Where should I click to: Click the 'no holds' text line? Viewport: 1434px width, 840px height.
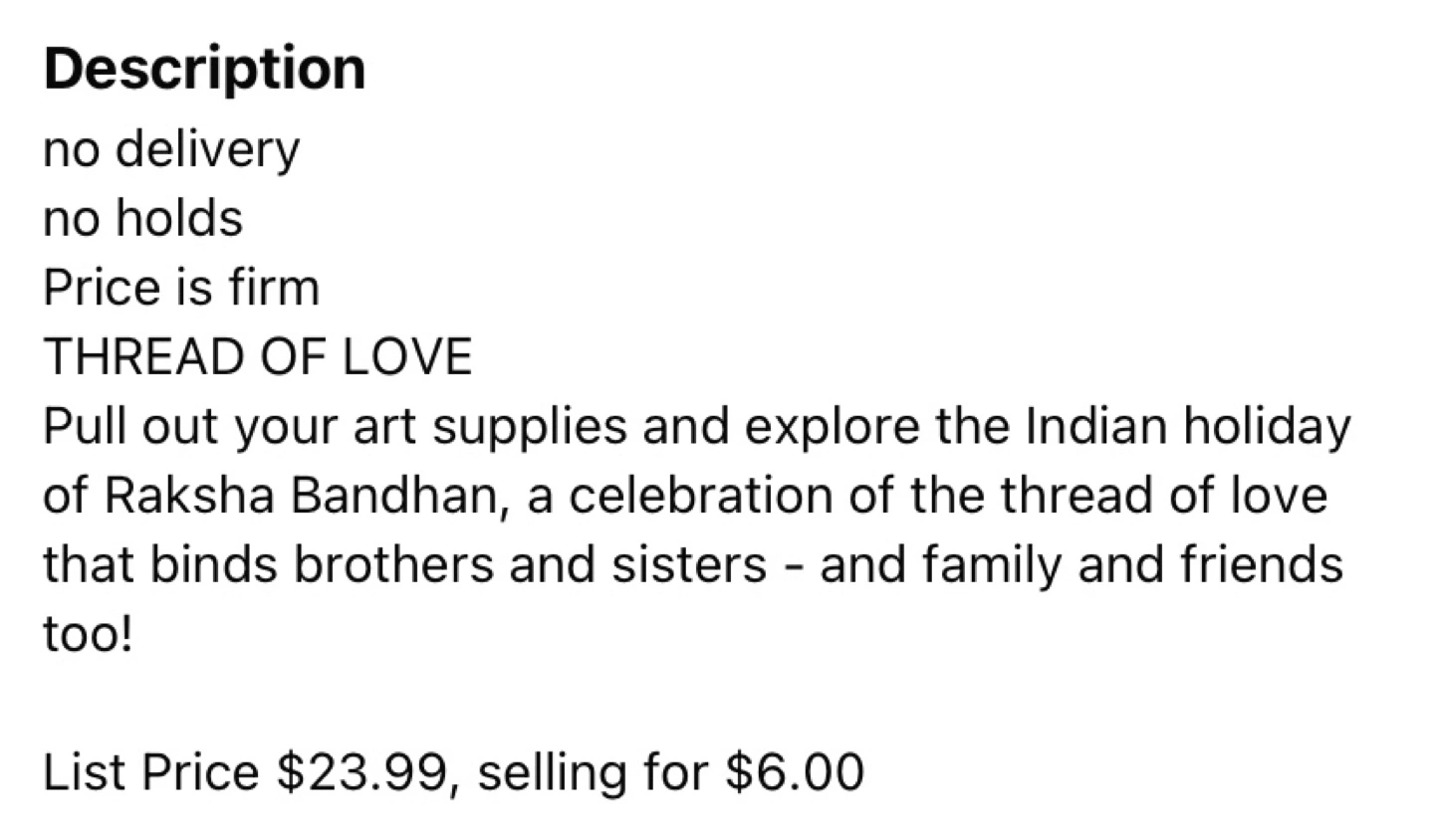pyautogui.click(x=143, y=218)
